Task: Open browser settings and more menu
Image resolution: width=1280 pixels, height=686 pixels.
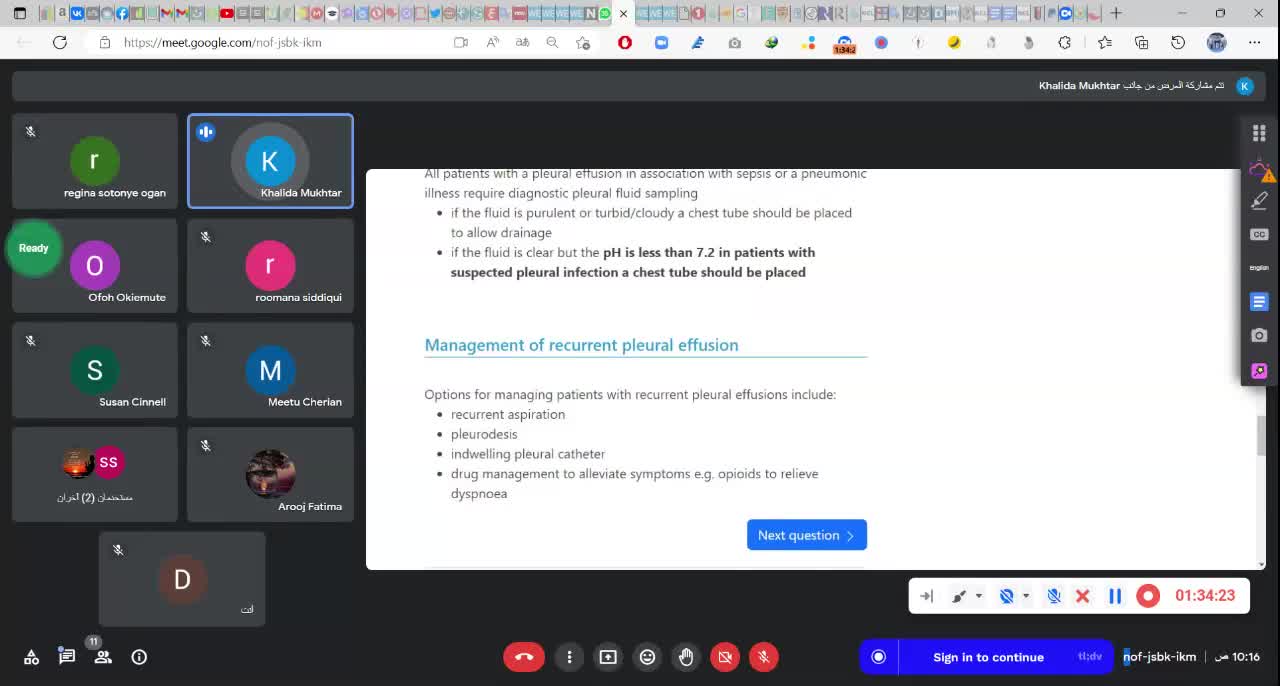Action: point(1254,42)
